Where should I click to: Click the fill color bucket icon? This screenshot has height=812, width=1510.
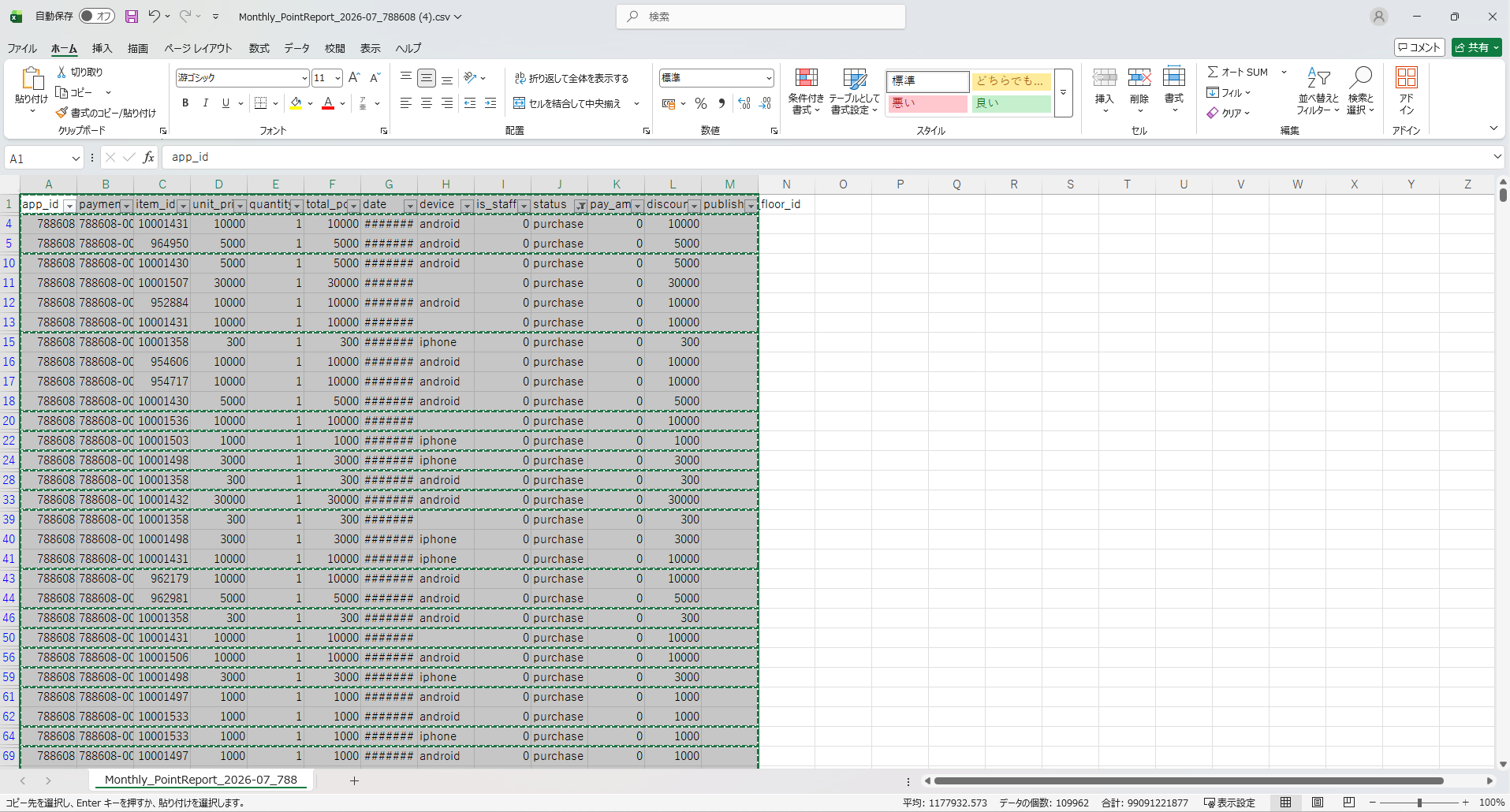click(296, 103)
